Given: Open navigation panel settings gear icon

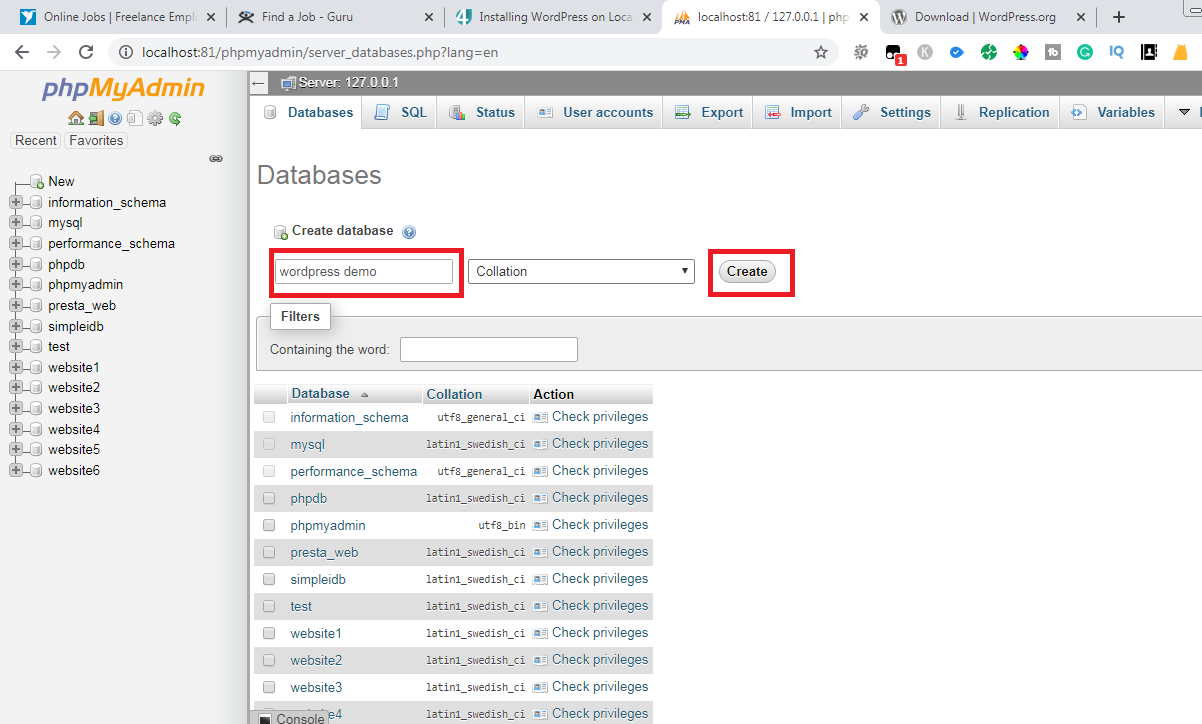Looking at the screenshot, I should click(155, 118).
